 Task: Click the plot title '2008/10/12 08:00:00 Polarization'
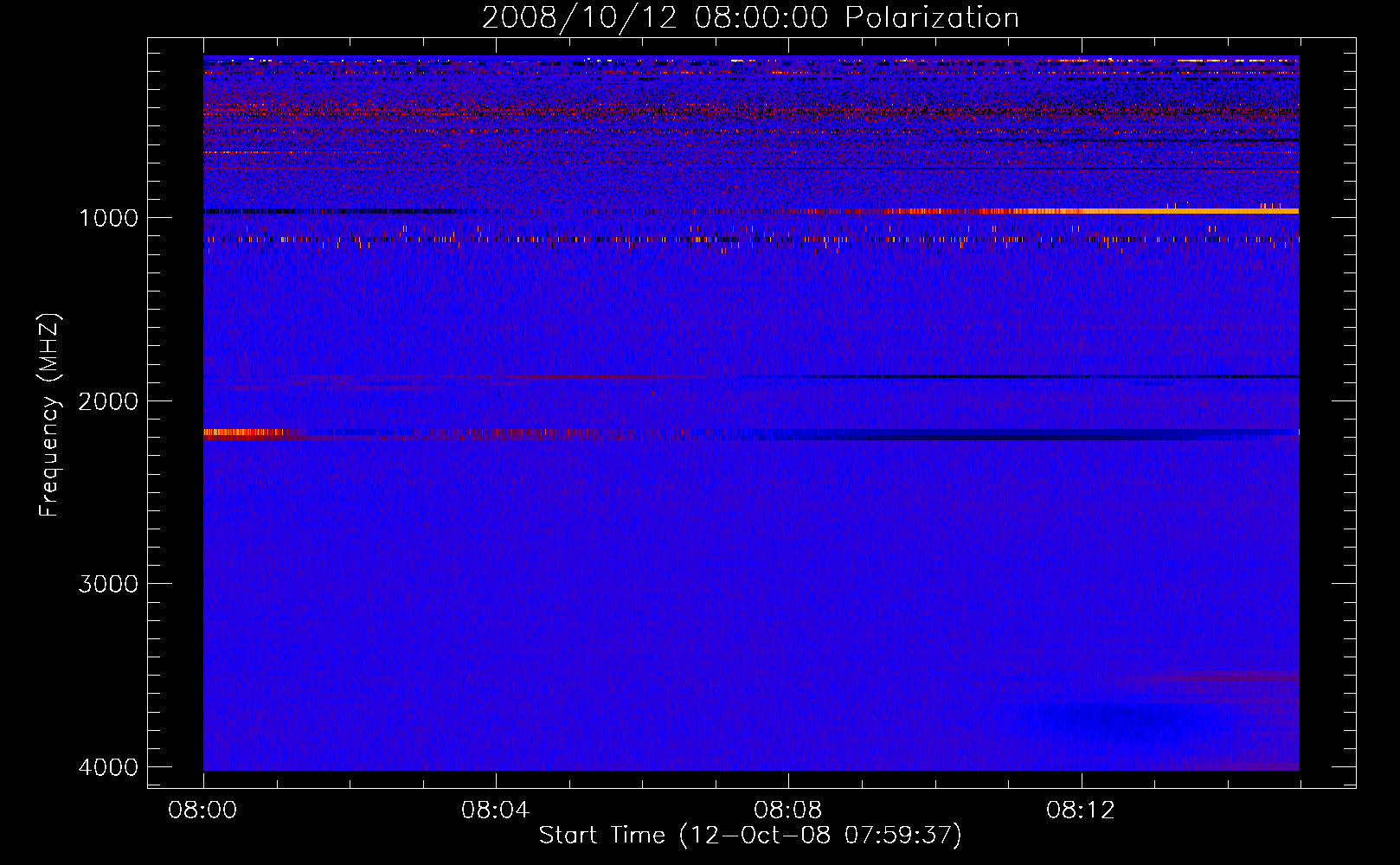[750, 17]
